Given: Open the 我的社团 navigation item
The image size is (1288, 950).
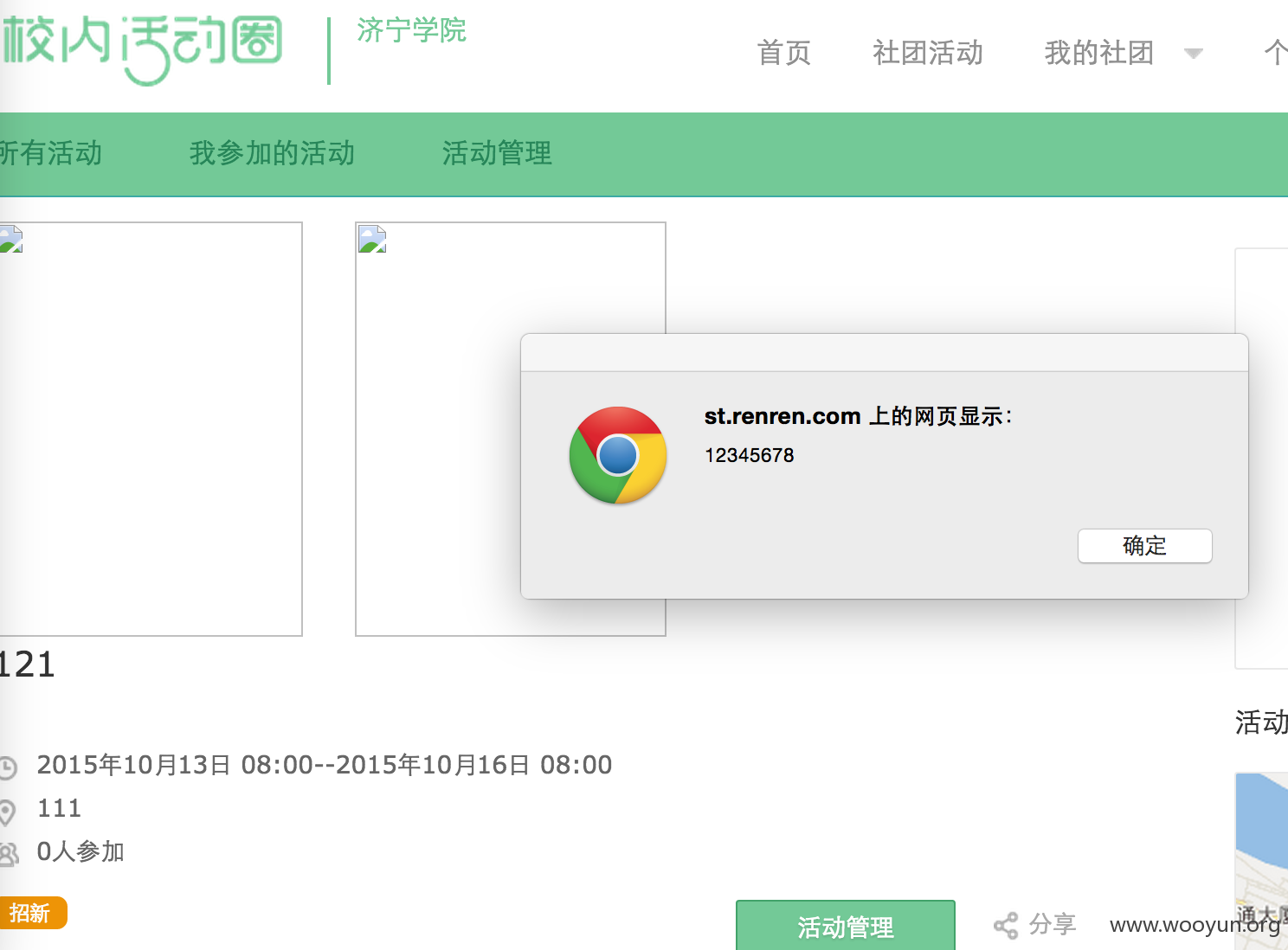Looking at the screenshot, I should 1099,53.
